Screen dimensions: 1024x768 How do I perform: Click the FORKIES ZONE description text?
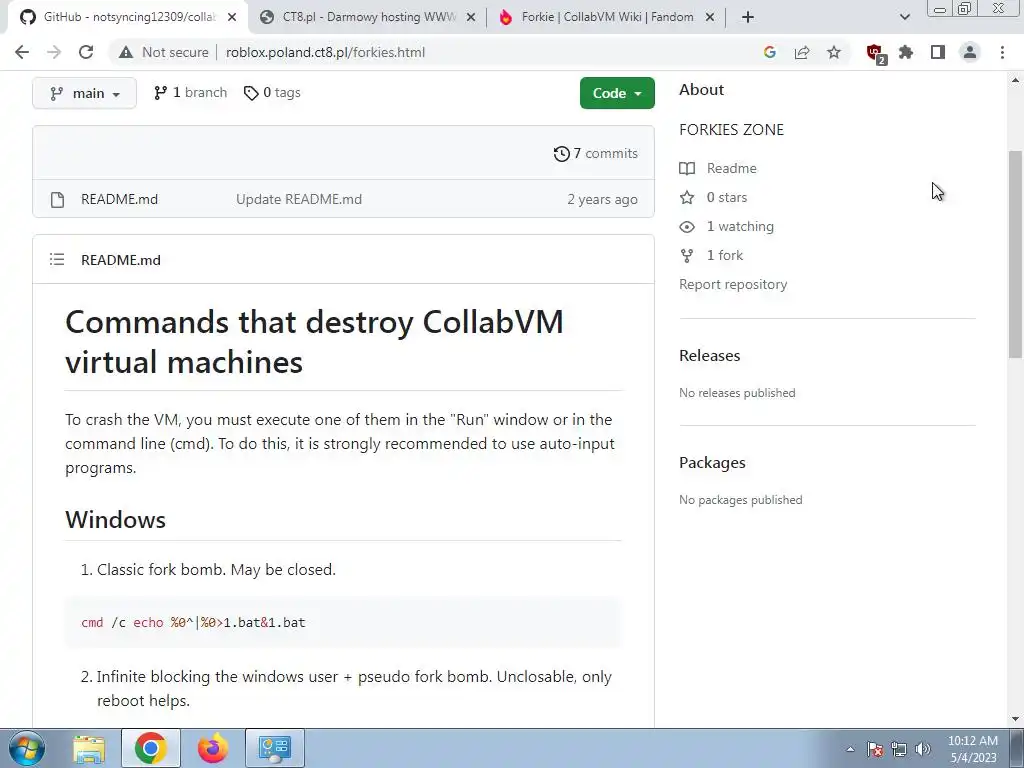[731, 129]
